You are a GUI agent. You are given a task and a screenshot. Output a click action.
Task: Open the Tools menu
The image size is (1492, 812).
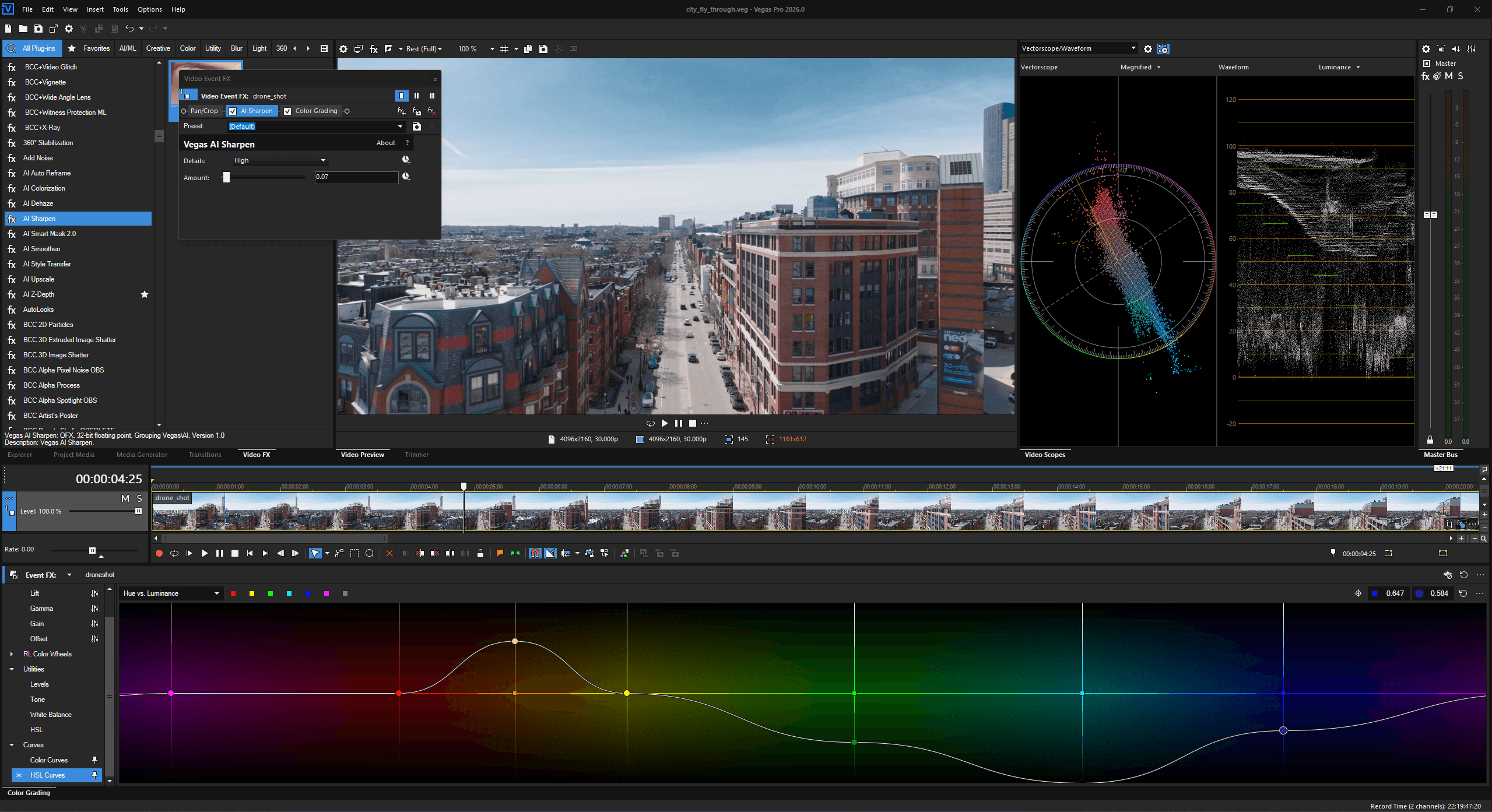120,9
